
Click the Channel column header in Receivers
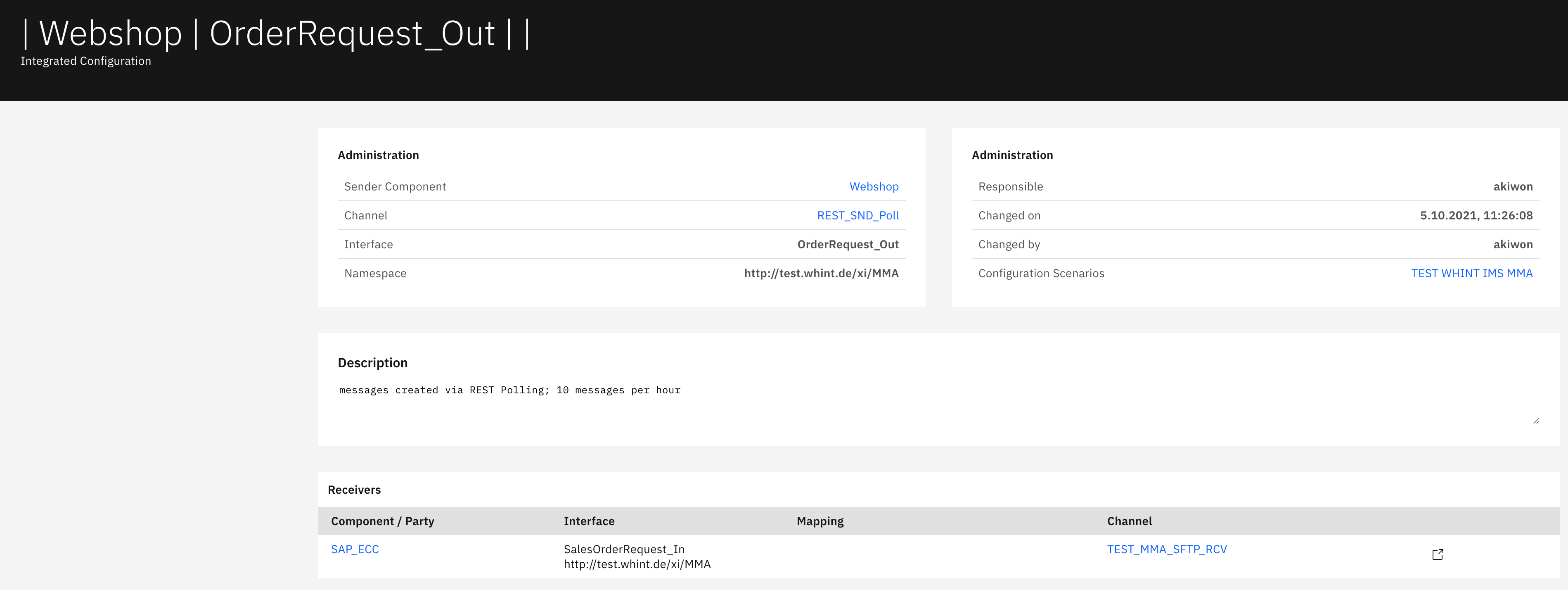tap(1129, 521)
